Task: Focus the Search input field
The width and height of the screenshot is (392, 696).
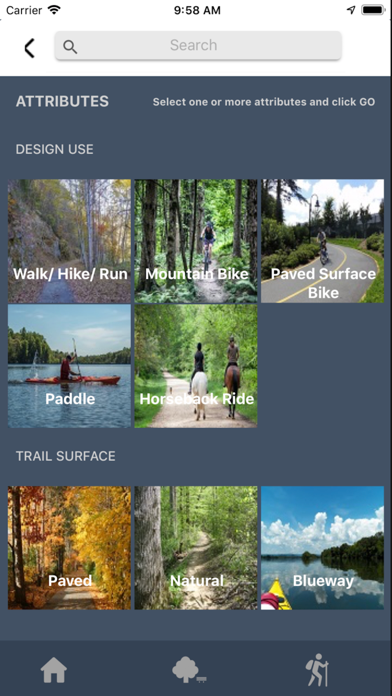Action: 198,45
